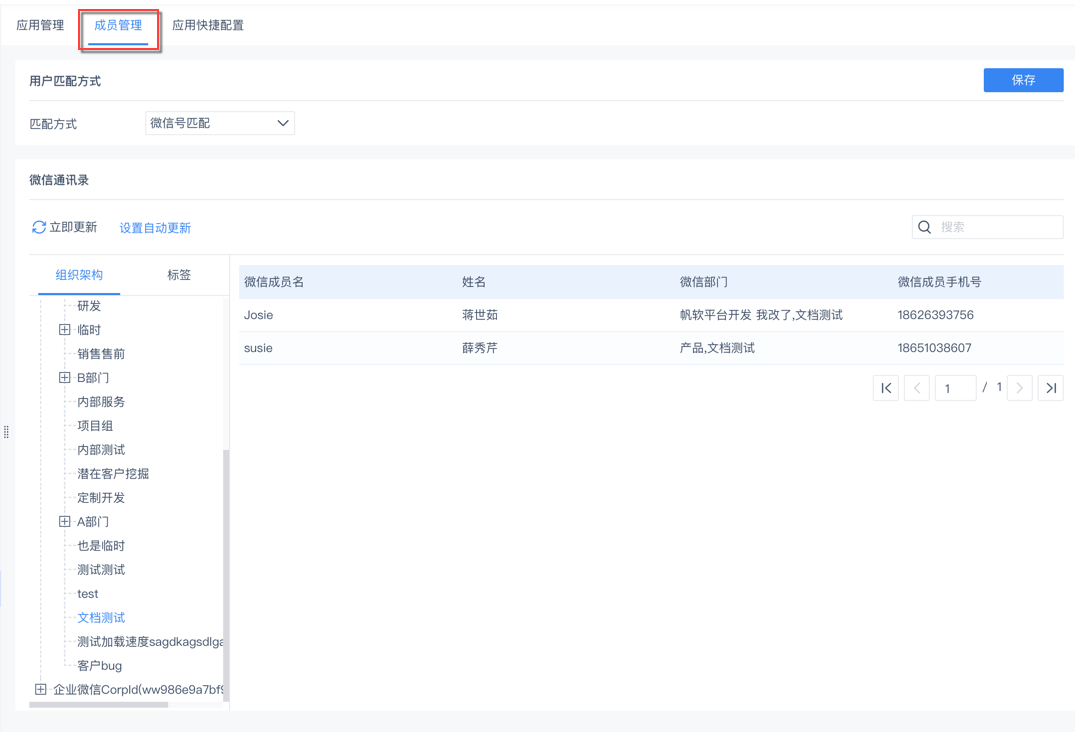This screenshot has height=732, width=1075.
Task: Go to the first page
Action: (x=886, y=388)
